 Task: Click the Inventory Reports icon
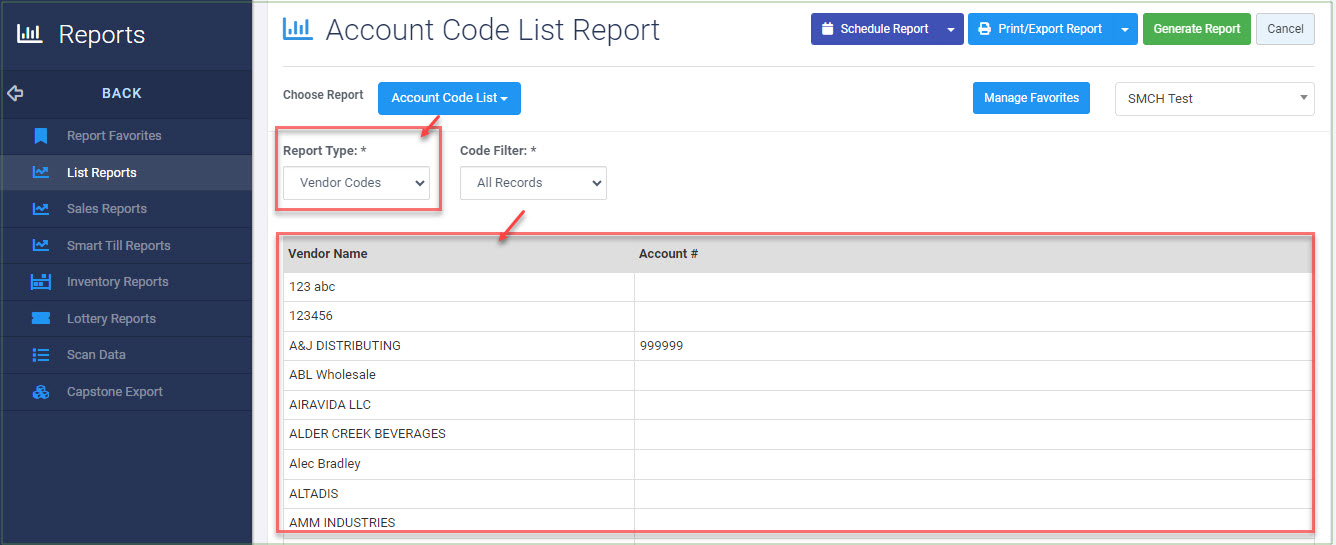[40, 282]
